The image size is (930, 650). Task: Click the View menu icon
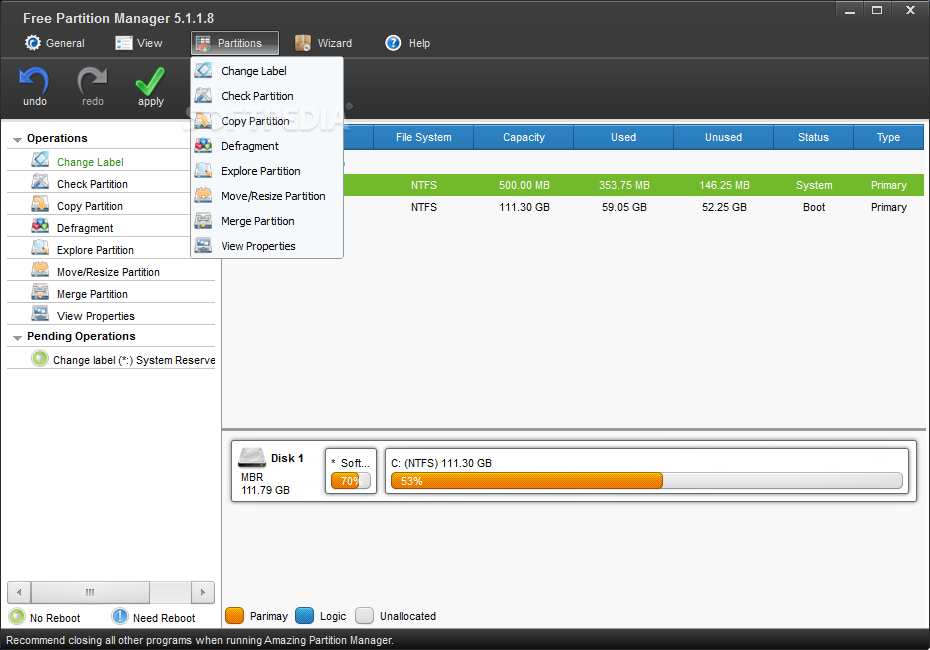click(x=123, y=43)
